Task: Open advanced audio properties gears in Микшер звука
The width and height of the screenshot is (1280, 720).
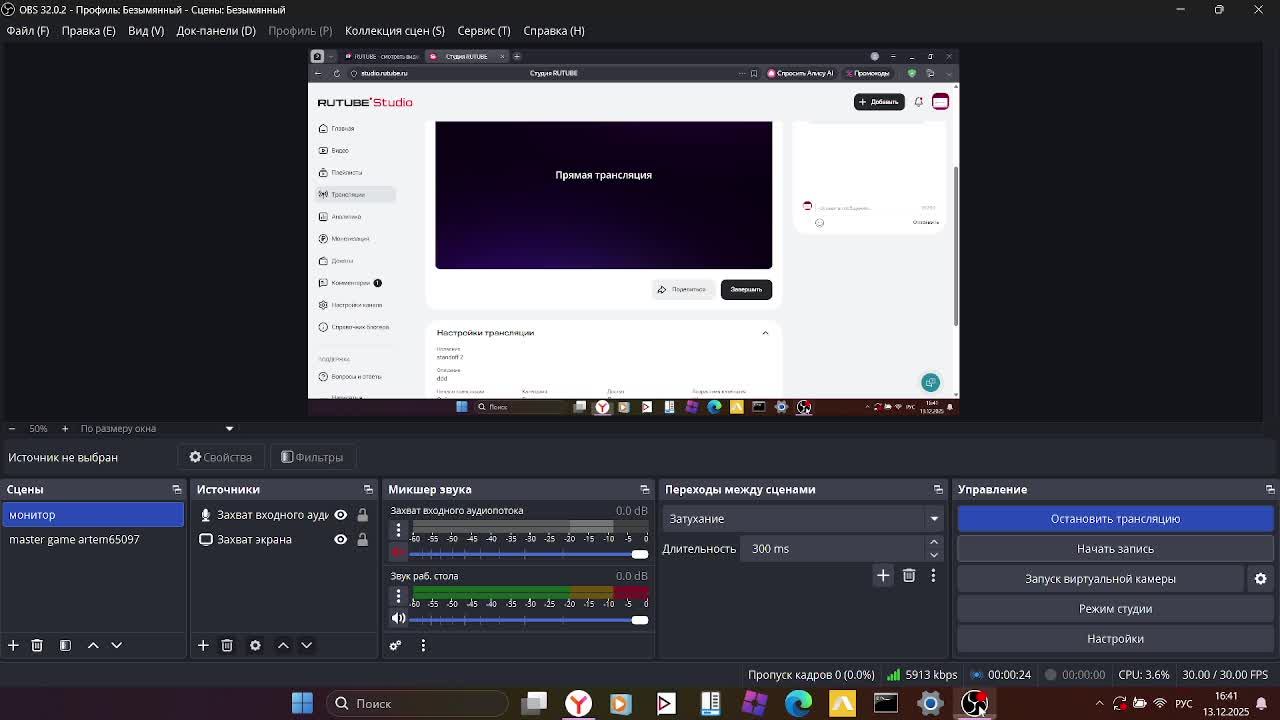Action: [395, 645]
